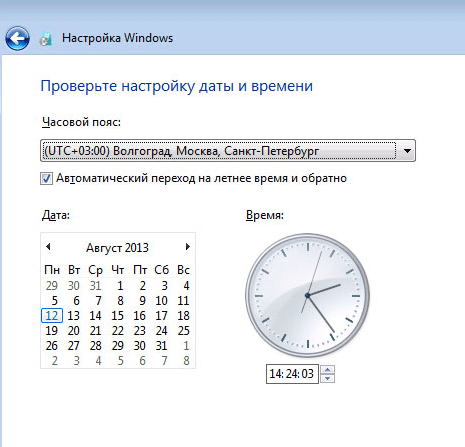Screen dimensions: 465x447
Task: Select August 15 in the calendar
Action: pyautogui.click(x=117, y=316)
